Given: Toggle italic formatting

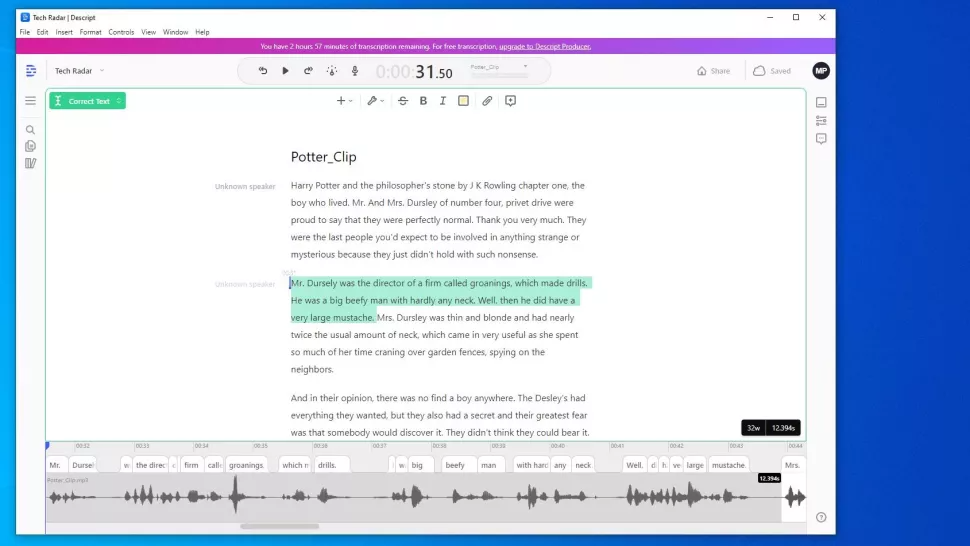Looking at the screenshot, I should point(443,101).
